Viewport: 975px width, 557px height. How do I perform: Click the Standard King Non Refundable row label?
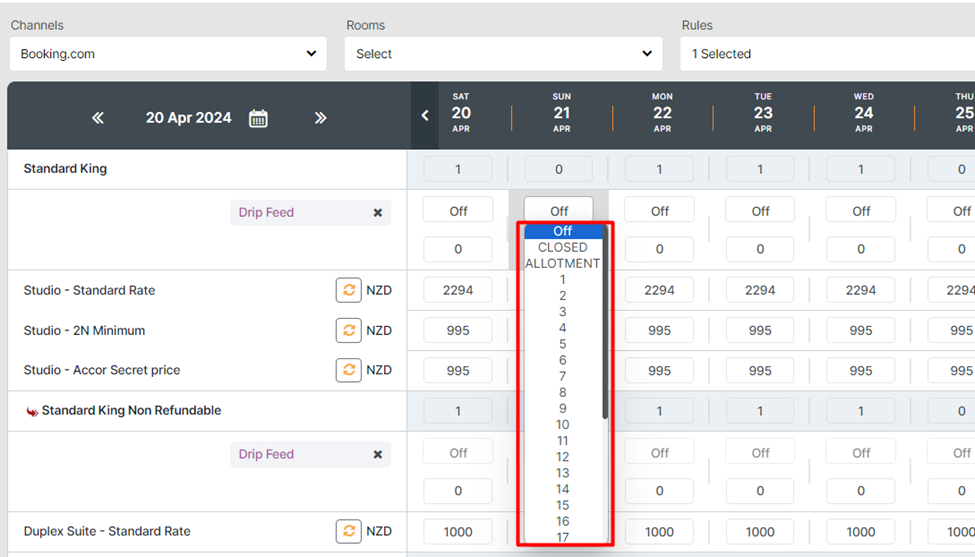click(x=131, y=410)
